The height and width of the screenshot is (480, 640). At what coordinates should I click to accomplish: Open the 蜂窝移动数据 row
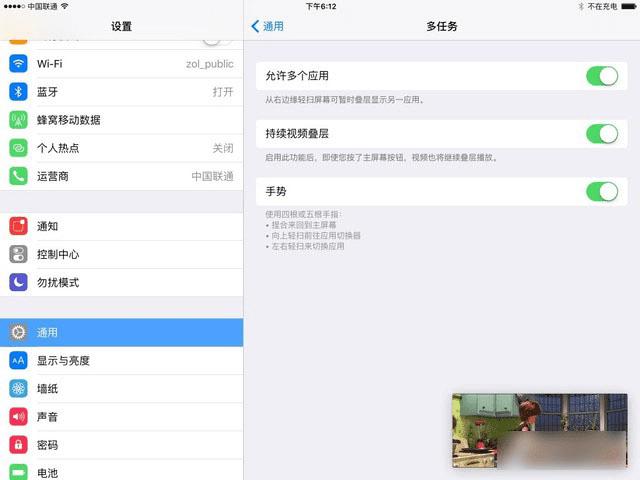tap(121, 120)
